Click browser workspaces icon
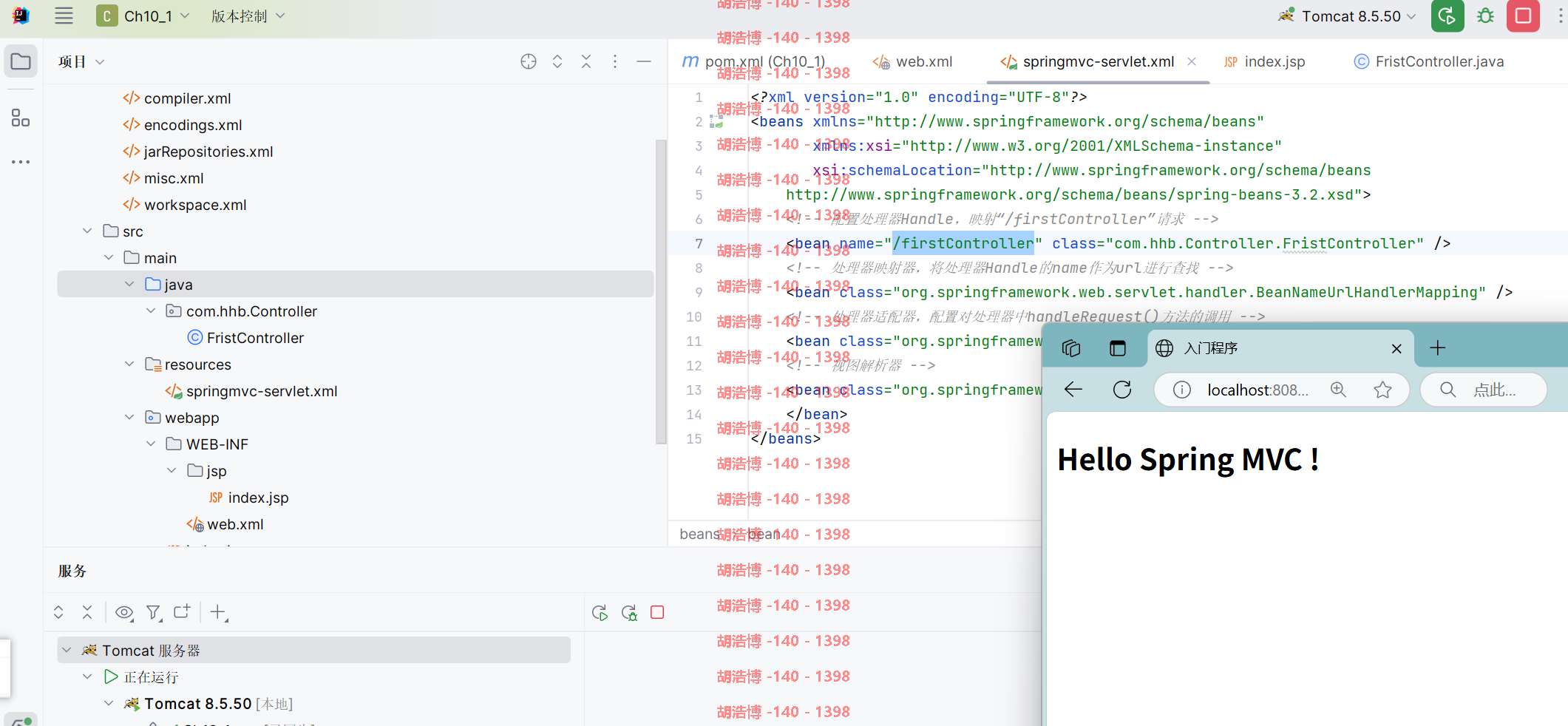 [x=1071, y=348]
